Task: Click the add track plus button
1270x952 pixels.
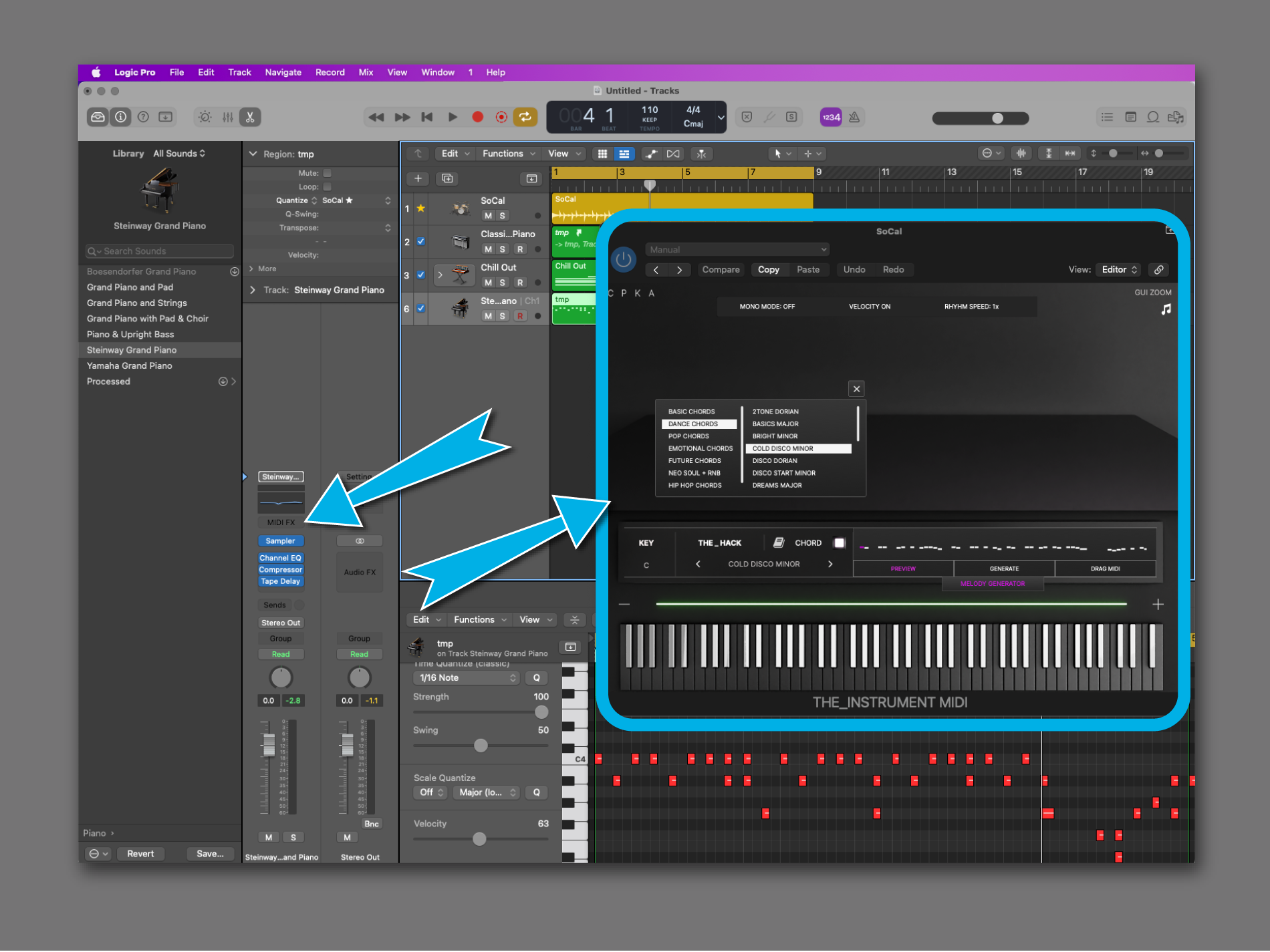Action: pyautogui.click(x=418, y=178)
